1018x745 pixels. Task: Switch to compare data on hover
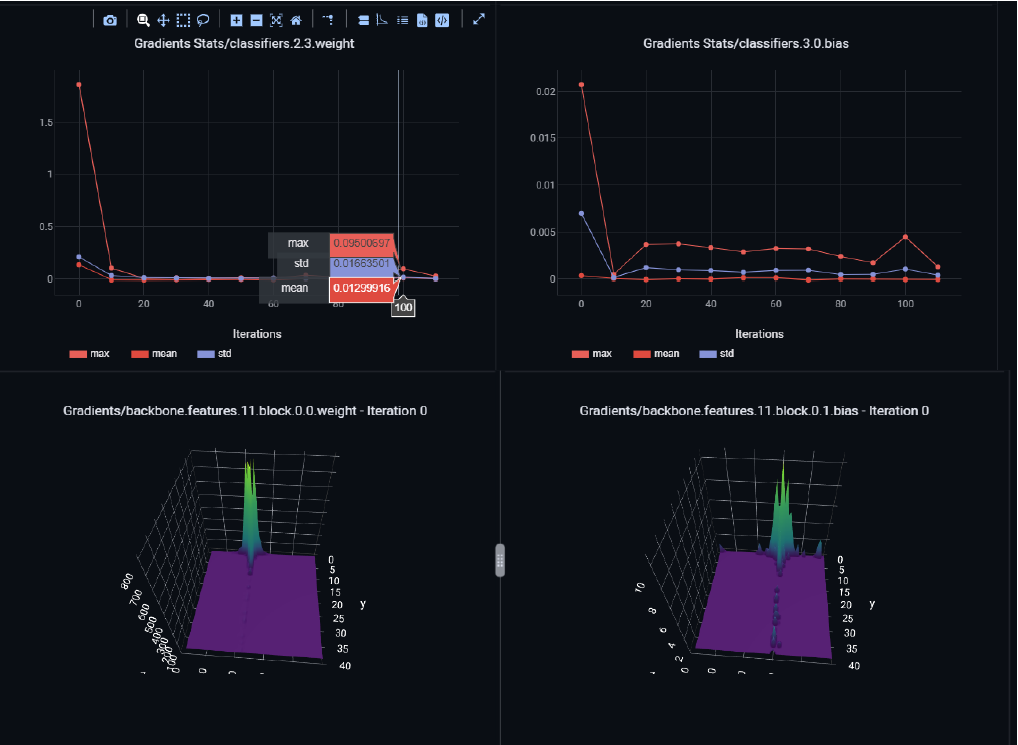pos(382,20)
